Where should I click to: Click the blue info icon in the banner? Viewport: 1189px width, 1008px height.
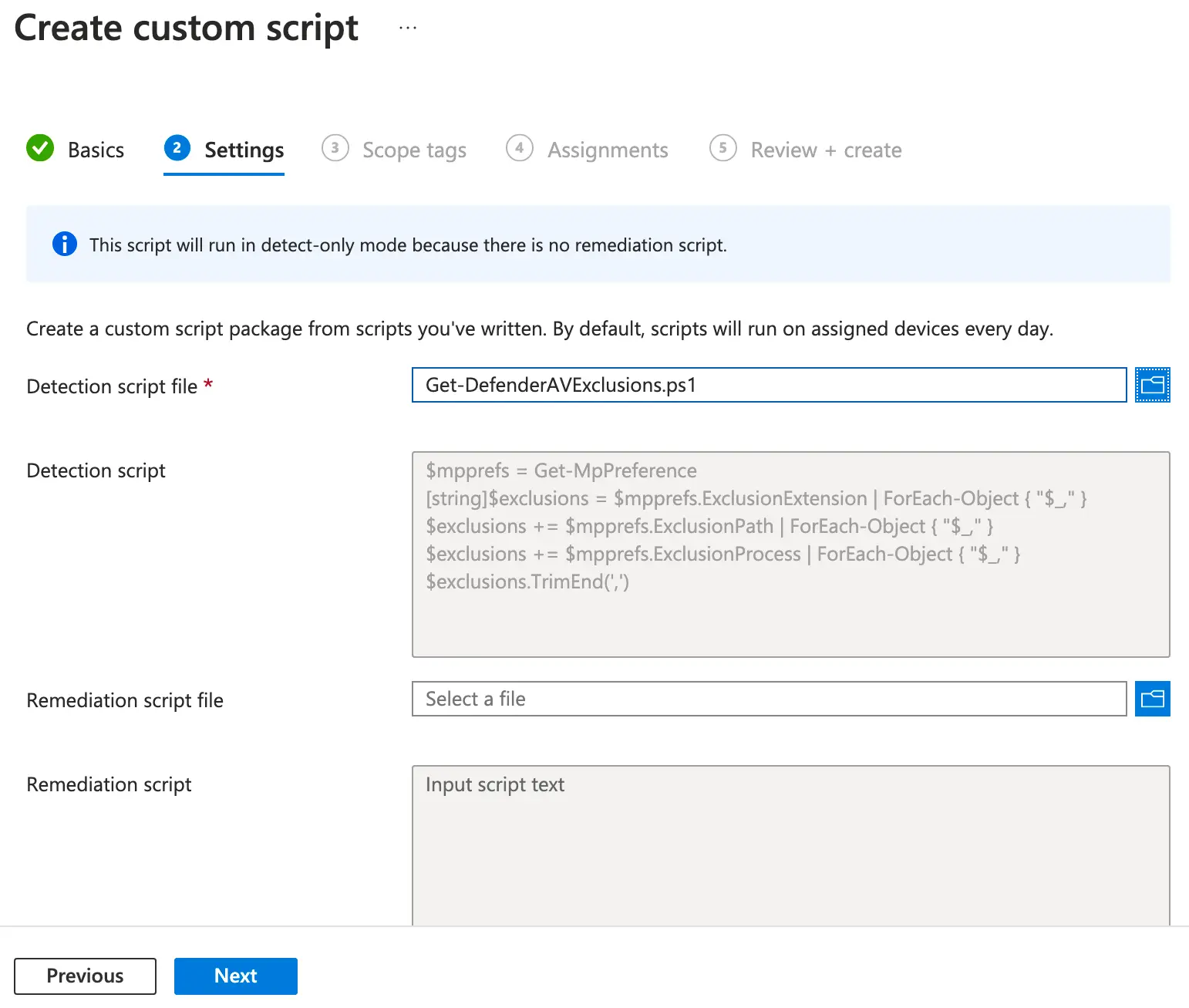pos(65,244)
